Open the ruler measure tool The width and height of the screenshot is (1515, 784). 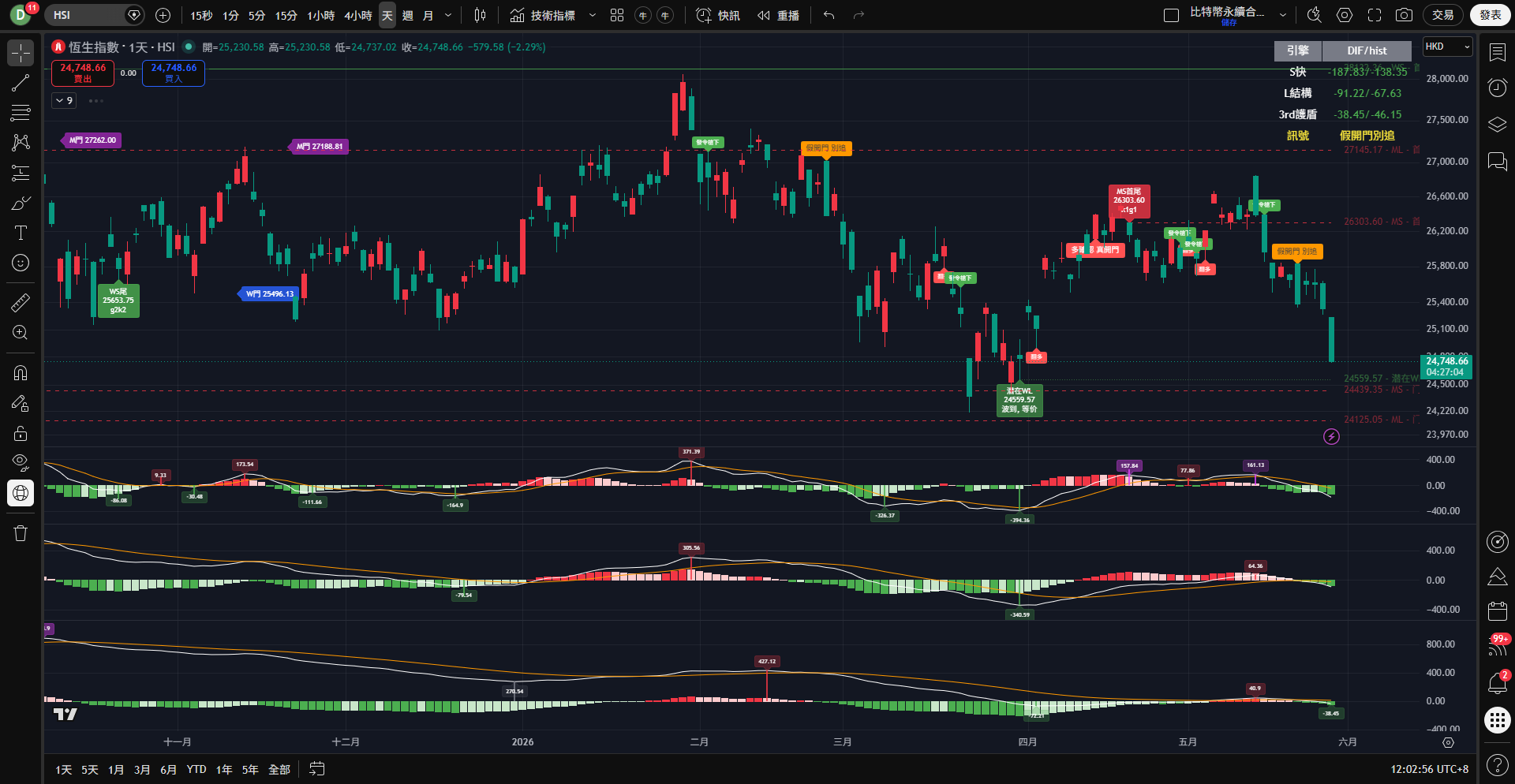pos(21,302)
